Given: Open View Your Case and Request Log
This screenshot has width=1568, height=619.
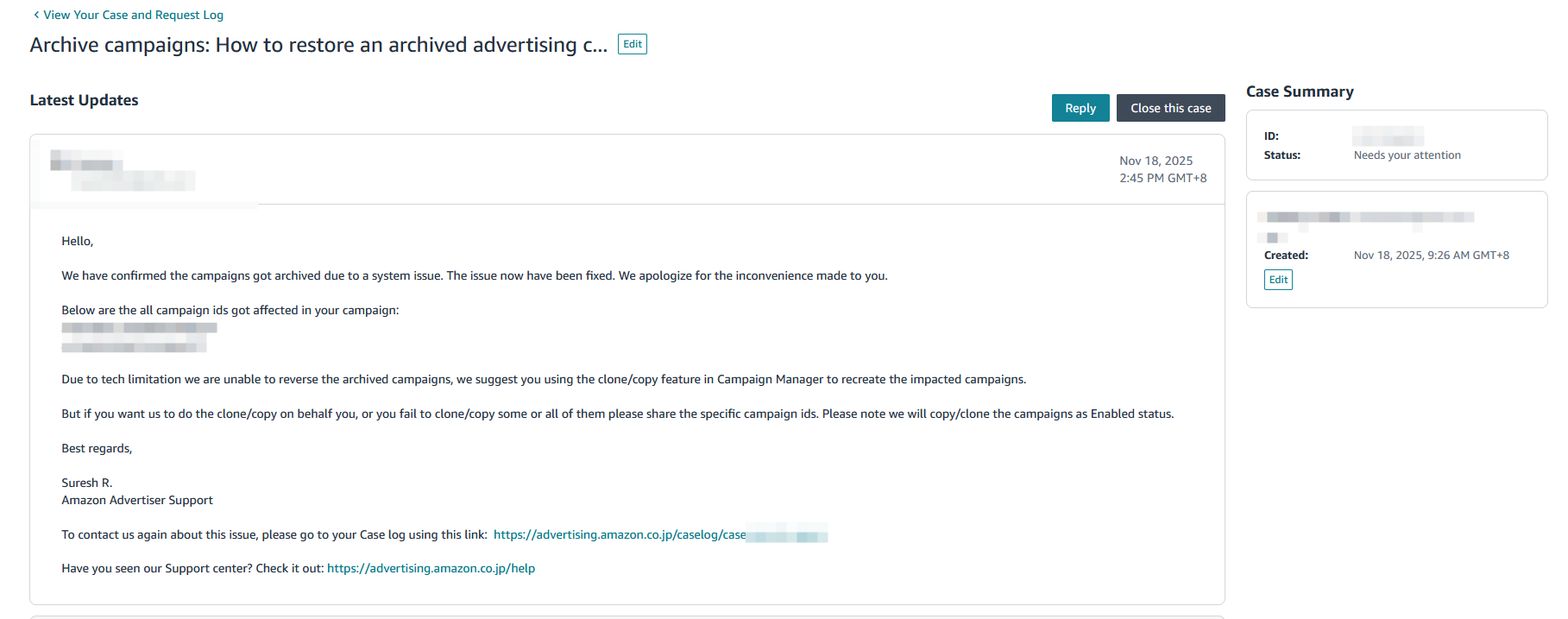Looking at the screenshot, I should point(133,15).
